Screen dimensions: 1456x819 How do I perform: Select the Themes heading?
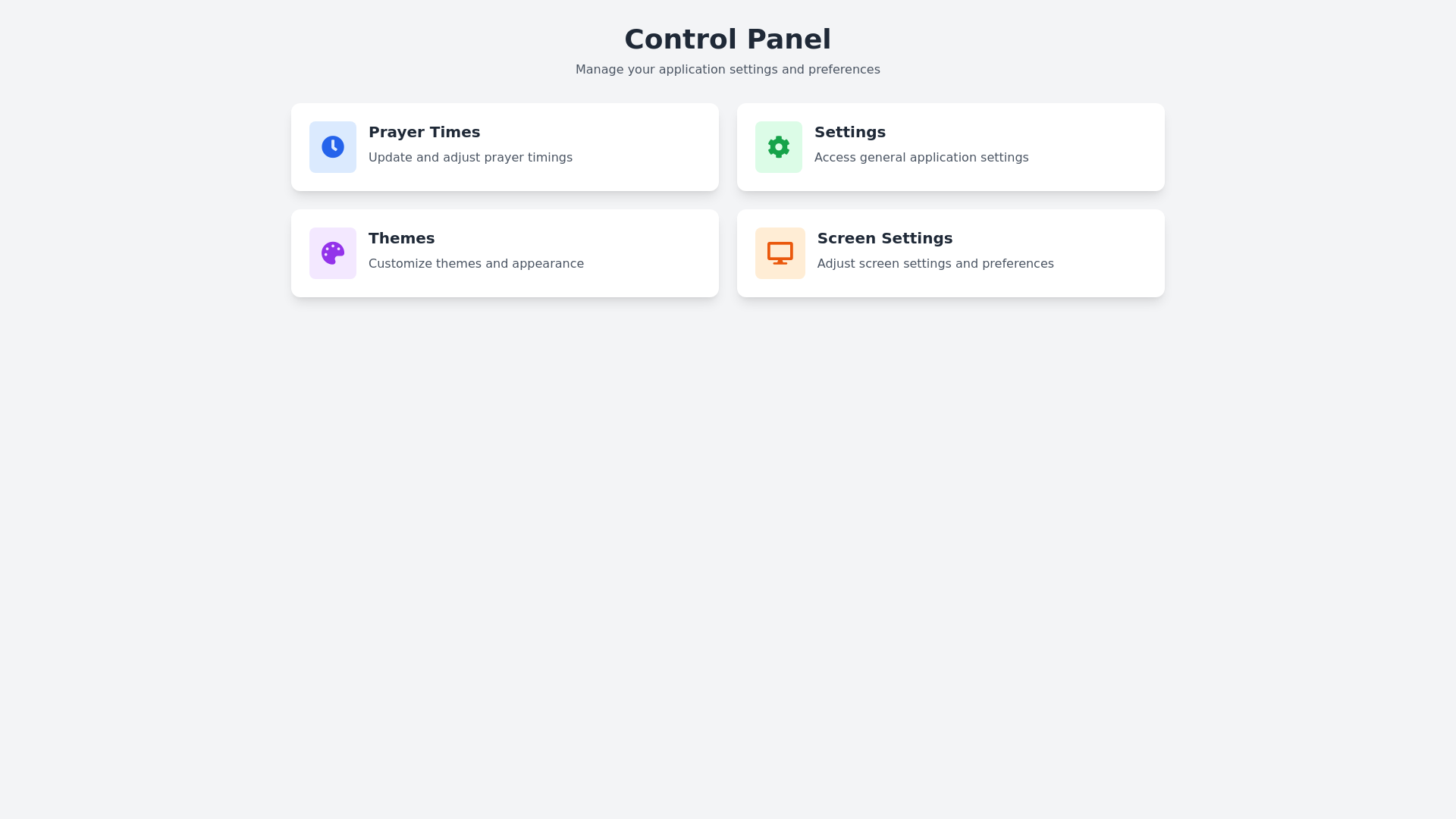401,238
